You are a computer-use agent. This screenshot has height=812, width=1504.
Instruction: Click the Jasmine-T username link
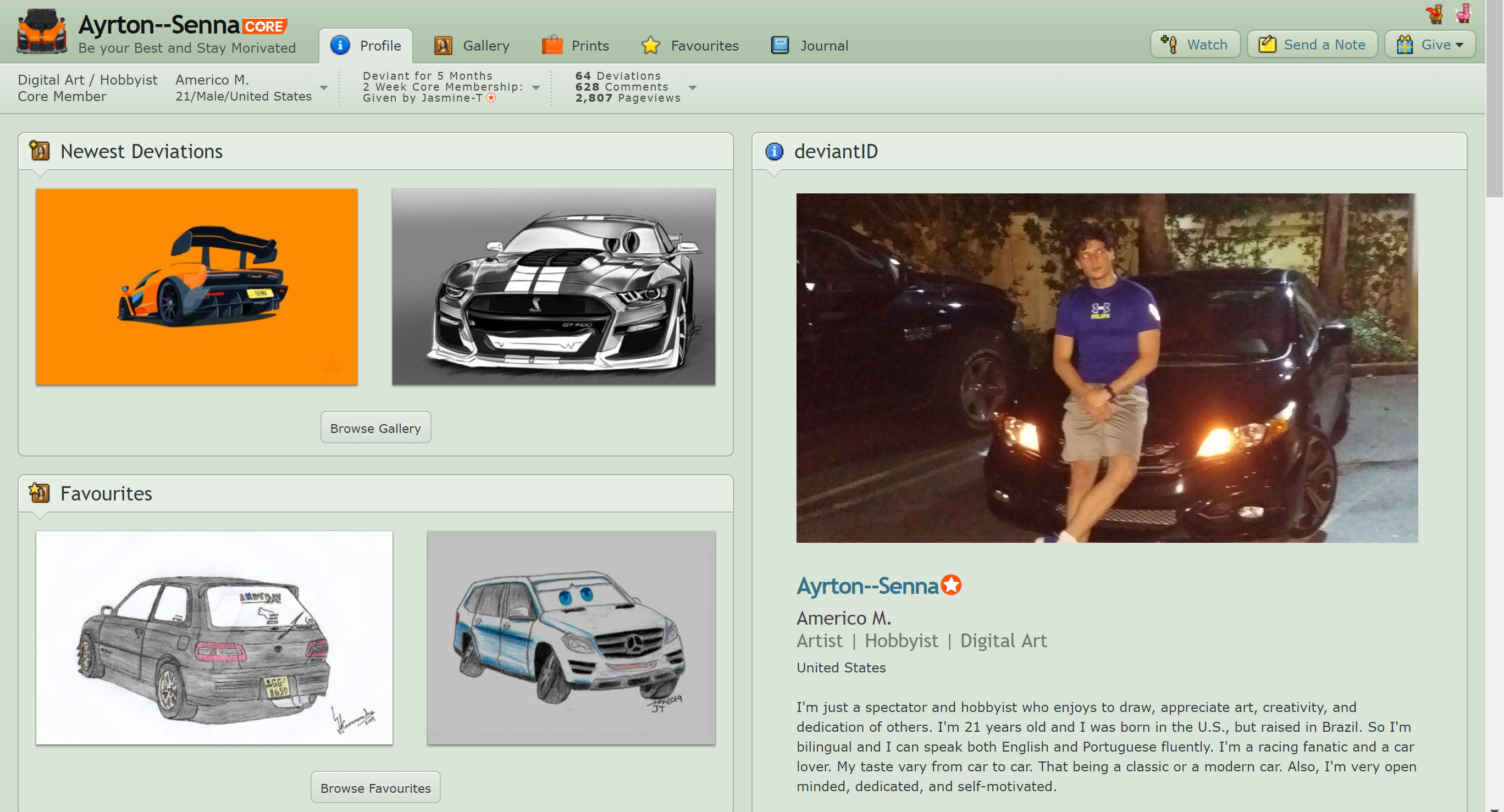click(452, 98)
